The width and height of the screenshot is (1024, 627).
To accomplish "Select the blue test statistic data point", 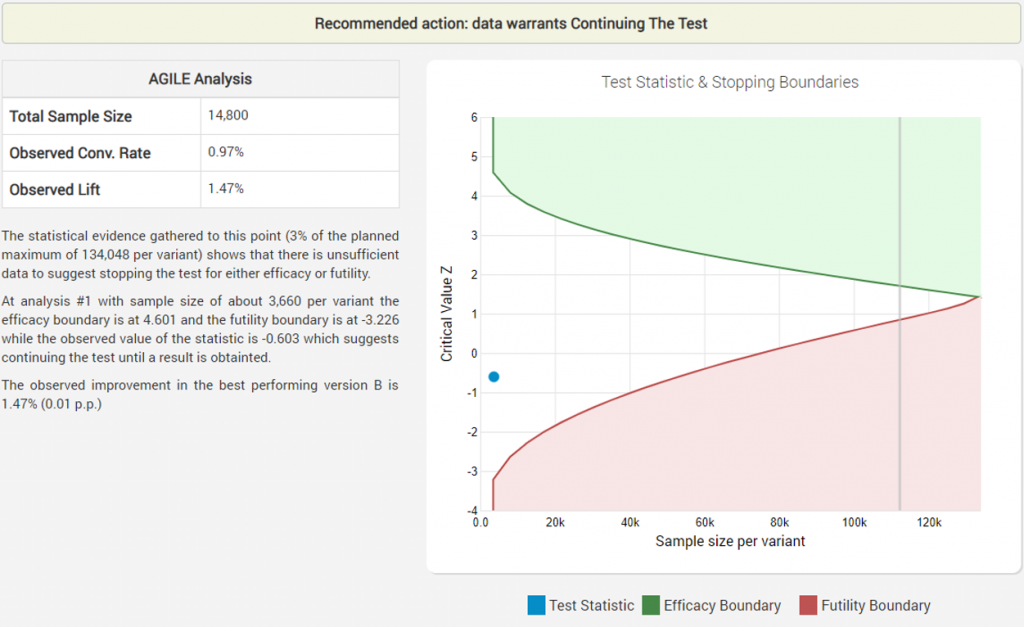I will pyautogui.click(x=493, y=376).
